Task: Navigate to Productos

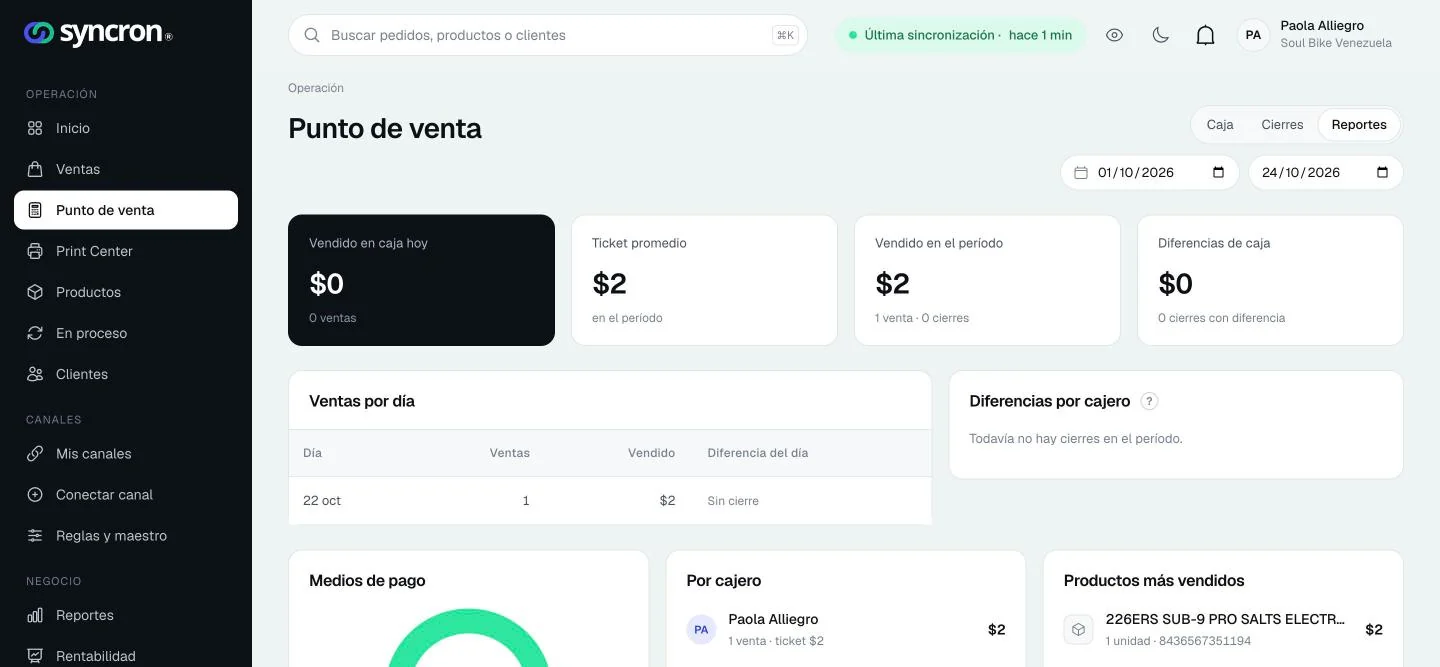Action: tap(126, 292)
